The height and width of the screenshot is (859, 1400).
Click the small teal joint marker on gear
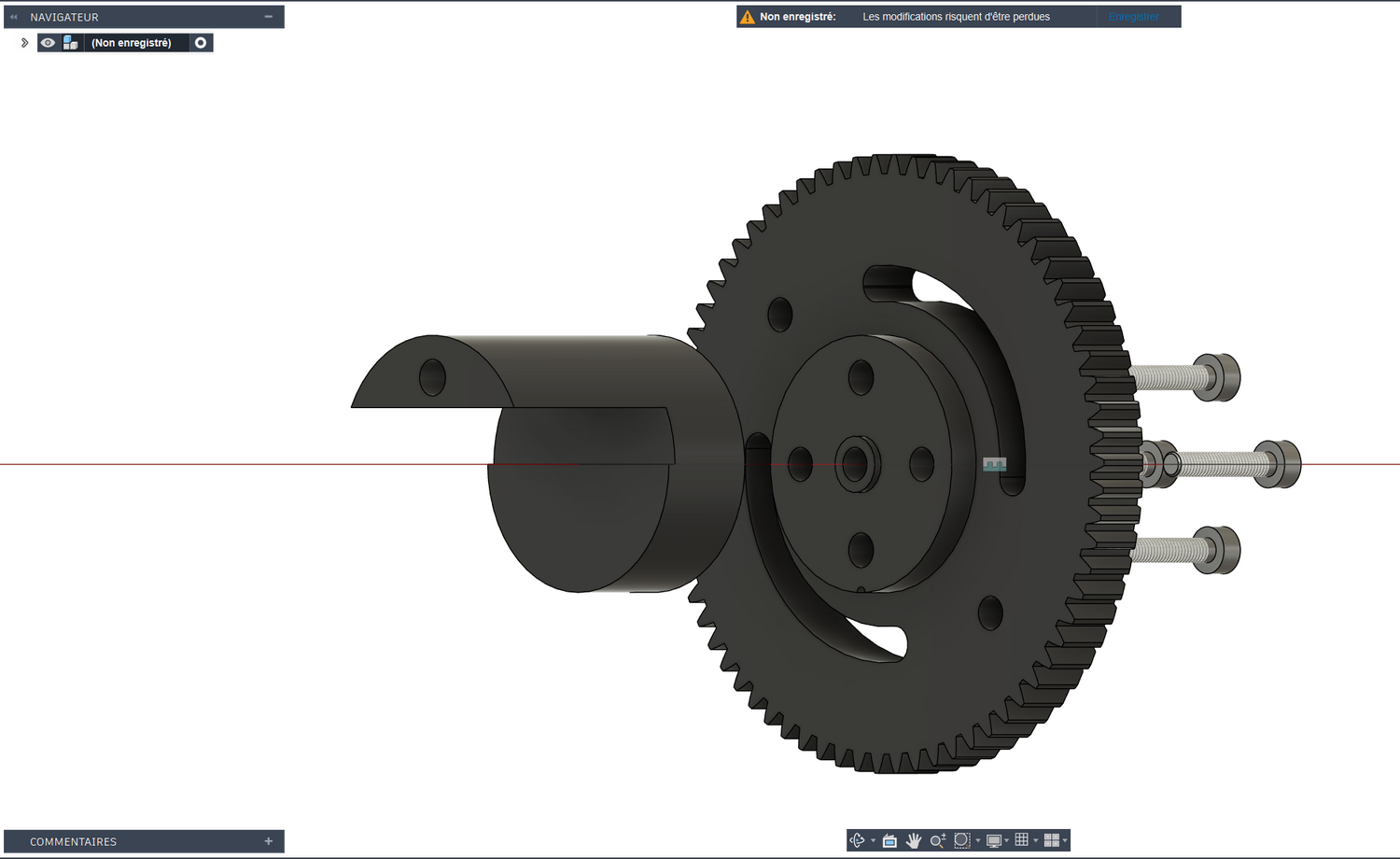point(994,464)
